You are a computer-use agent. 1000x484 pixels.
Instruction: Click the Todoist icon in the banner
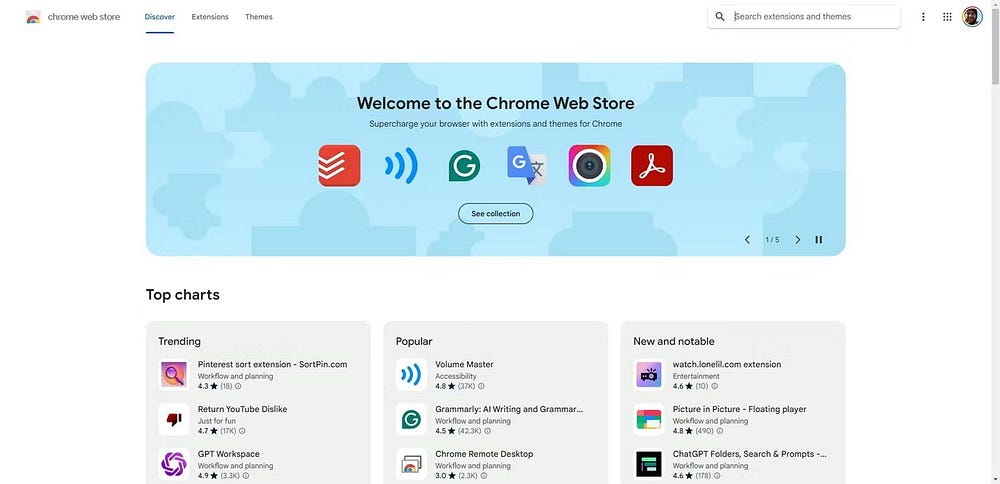(339, 166)
